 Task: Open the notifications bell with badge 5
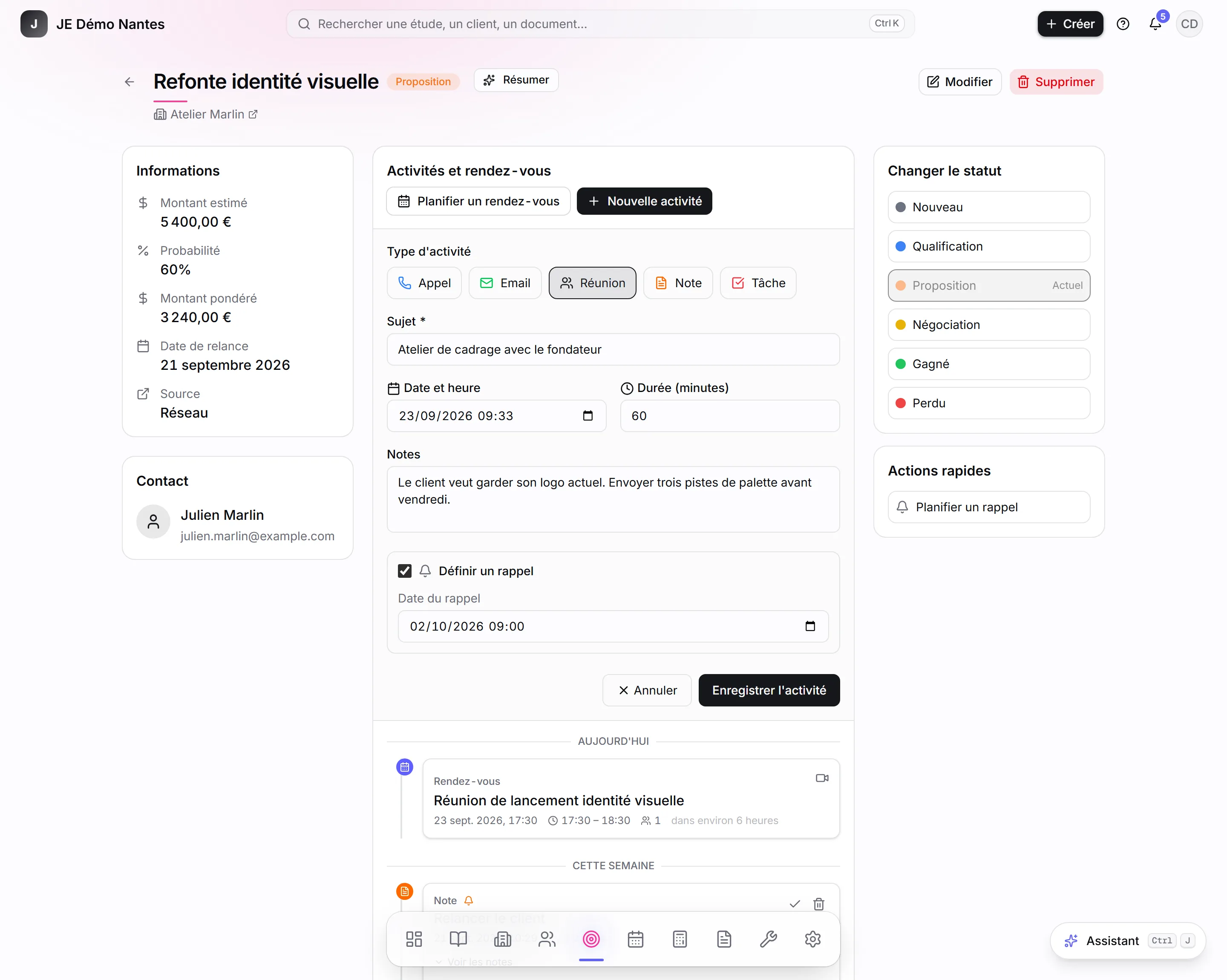1155,24
